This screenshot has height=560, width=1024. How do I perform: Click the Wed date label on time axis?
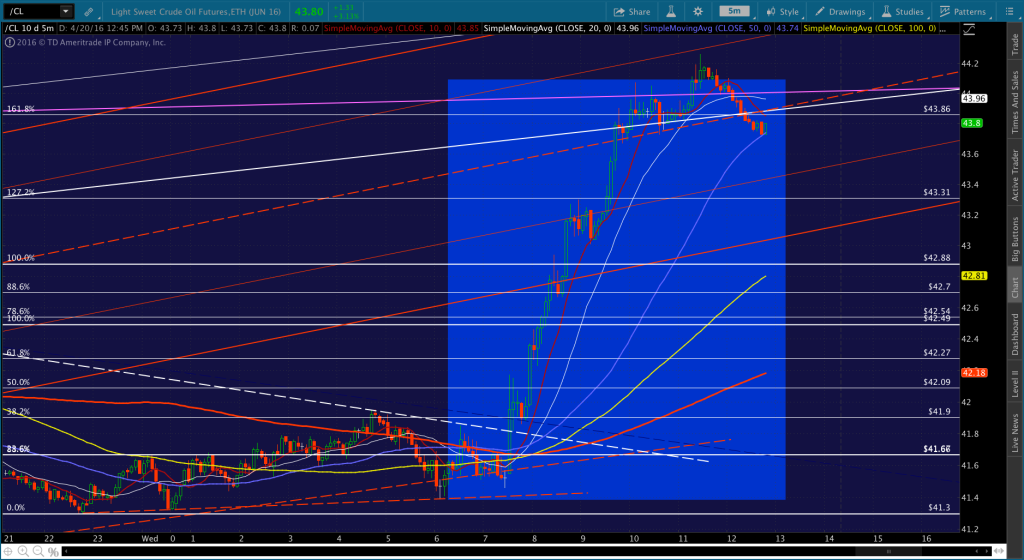point(150,538)
